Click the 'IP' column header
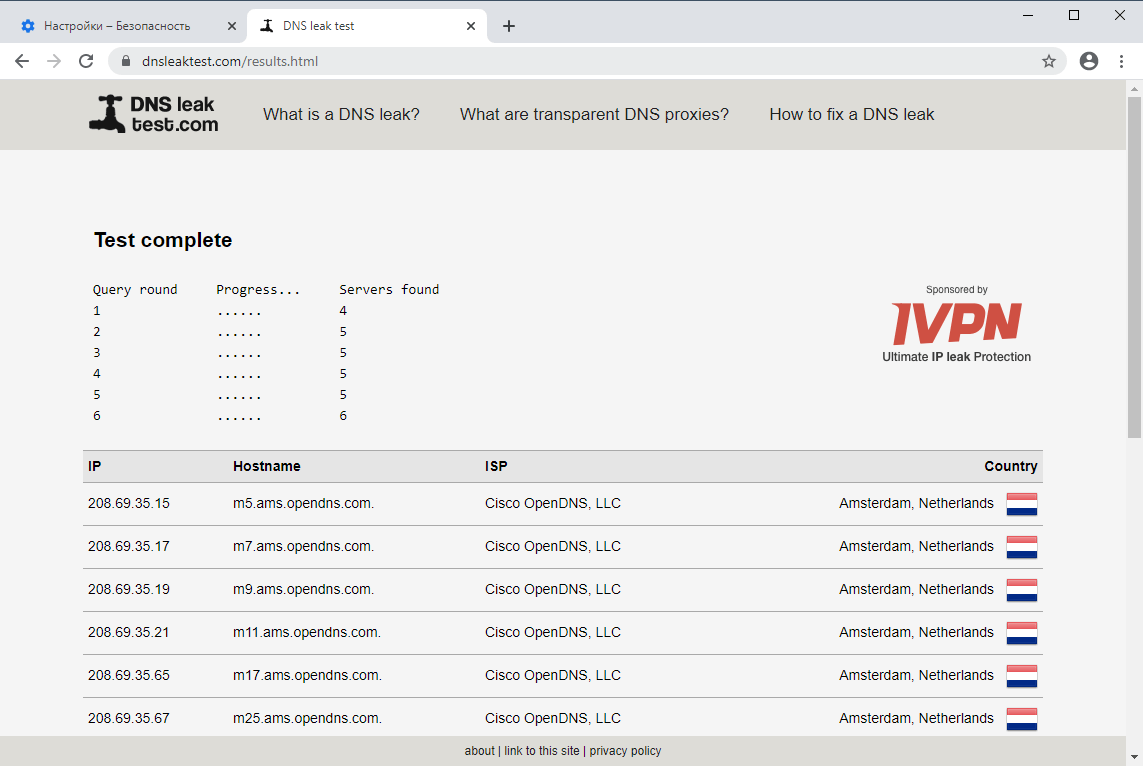This screenshot has height=766, width=1143. [x=95, y=466]
